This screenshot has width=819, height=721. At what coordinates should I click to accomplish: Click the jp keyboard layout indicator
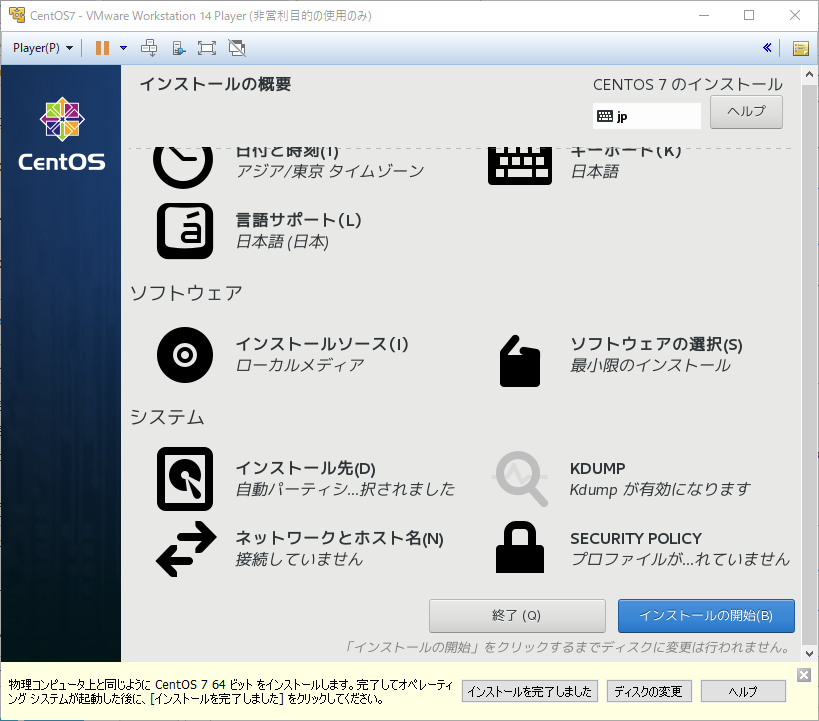coord(647,116)
